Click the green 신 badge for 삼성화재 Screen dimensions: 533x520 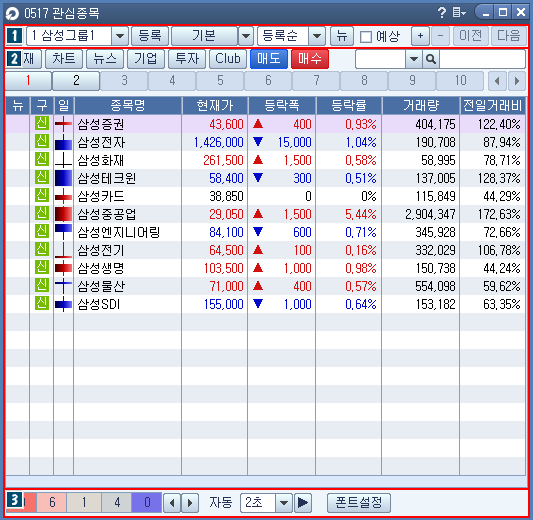(42, 159)
